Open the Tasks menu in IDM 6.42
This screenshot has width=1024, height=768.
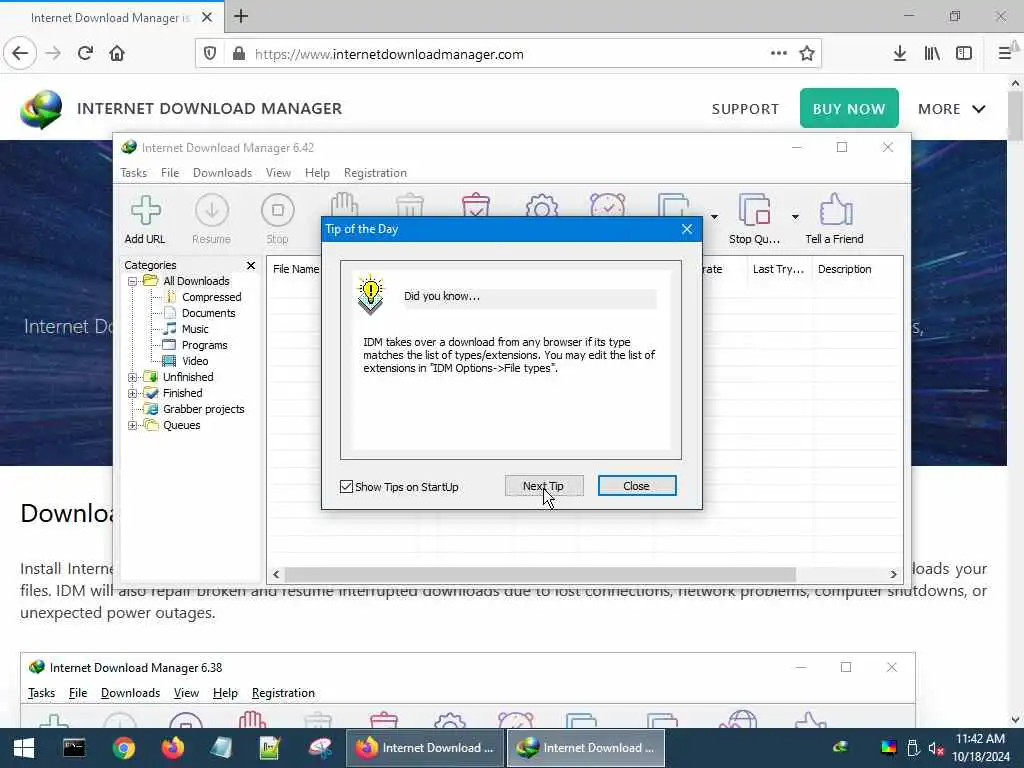click(x=133, y=173)
